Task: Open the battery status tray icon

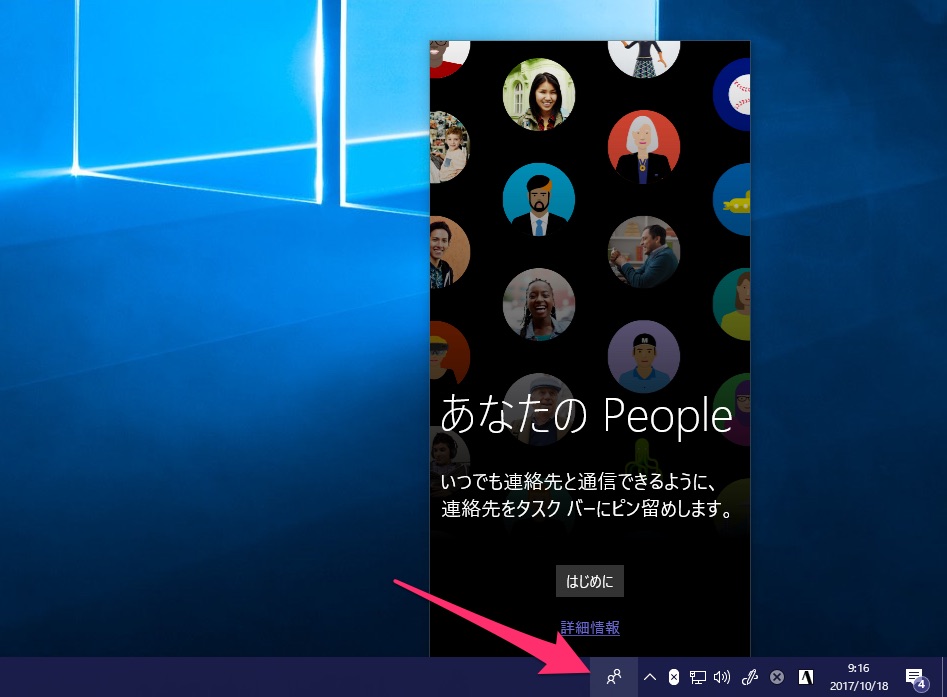Action: pyautogui.click(x=673, y=677)
